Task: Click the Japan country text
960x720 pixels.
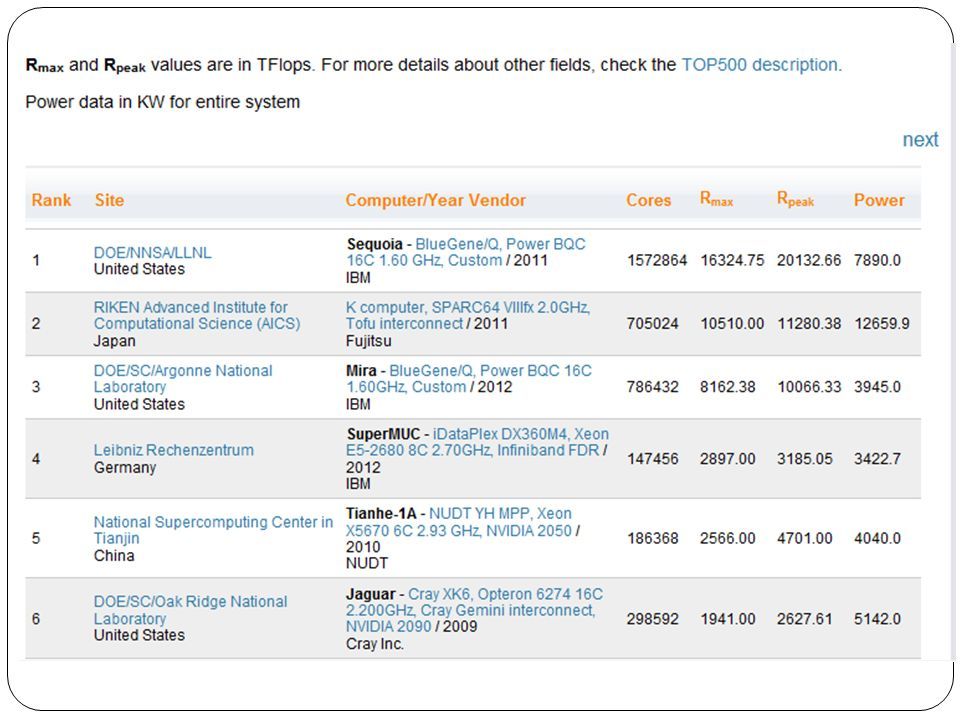Action: pos(114,341)
